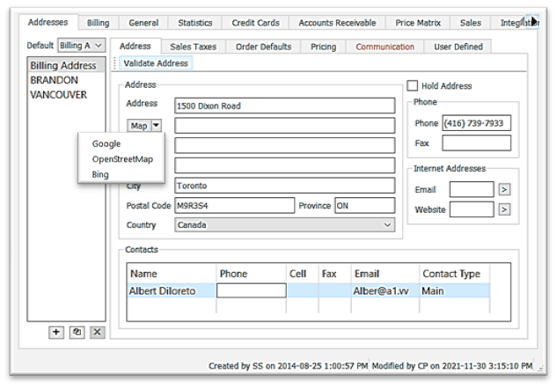Choose OpenStreetMap from the map menu
This screenshot has height=388, width=557.
pyautogui.click(x=123, y=159)
